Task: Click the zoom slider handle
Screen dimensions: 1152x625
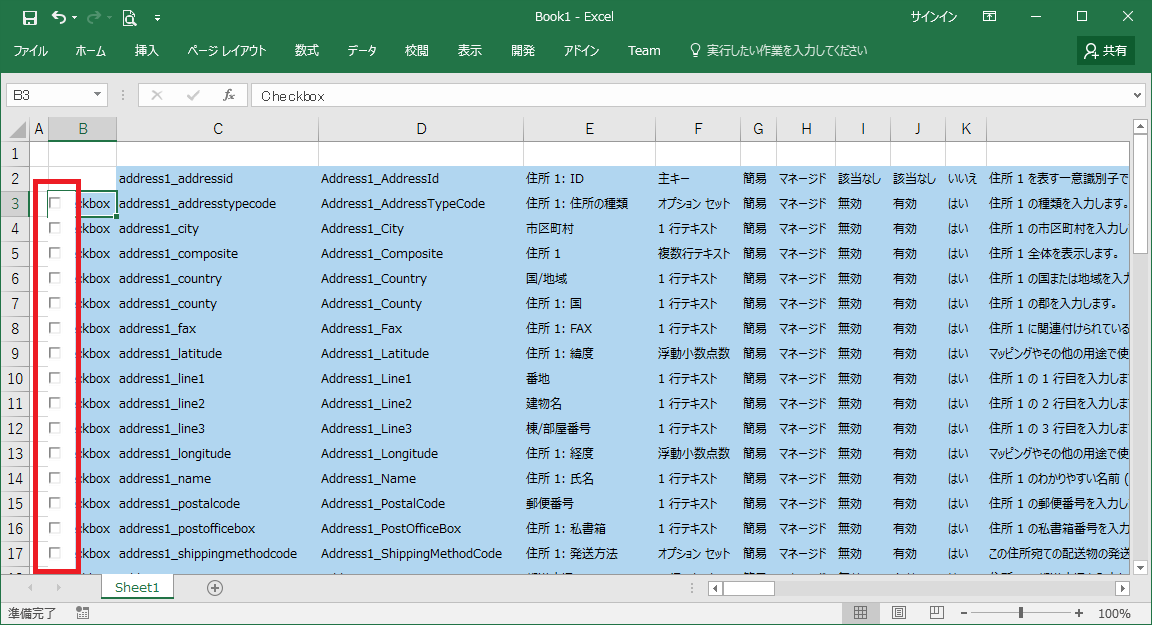Action: [x=1020, y=613]
